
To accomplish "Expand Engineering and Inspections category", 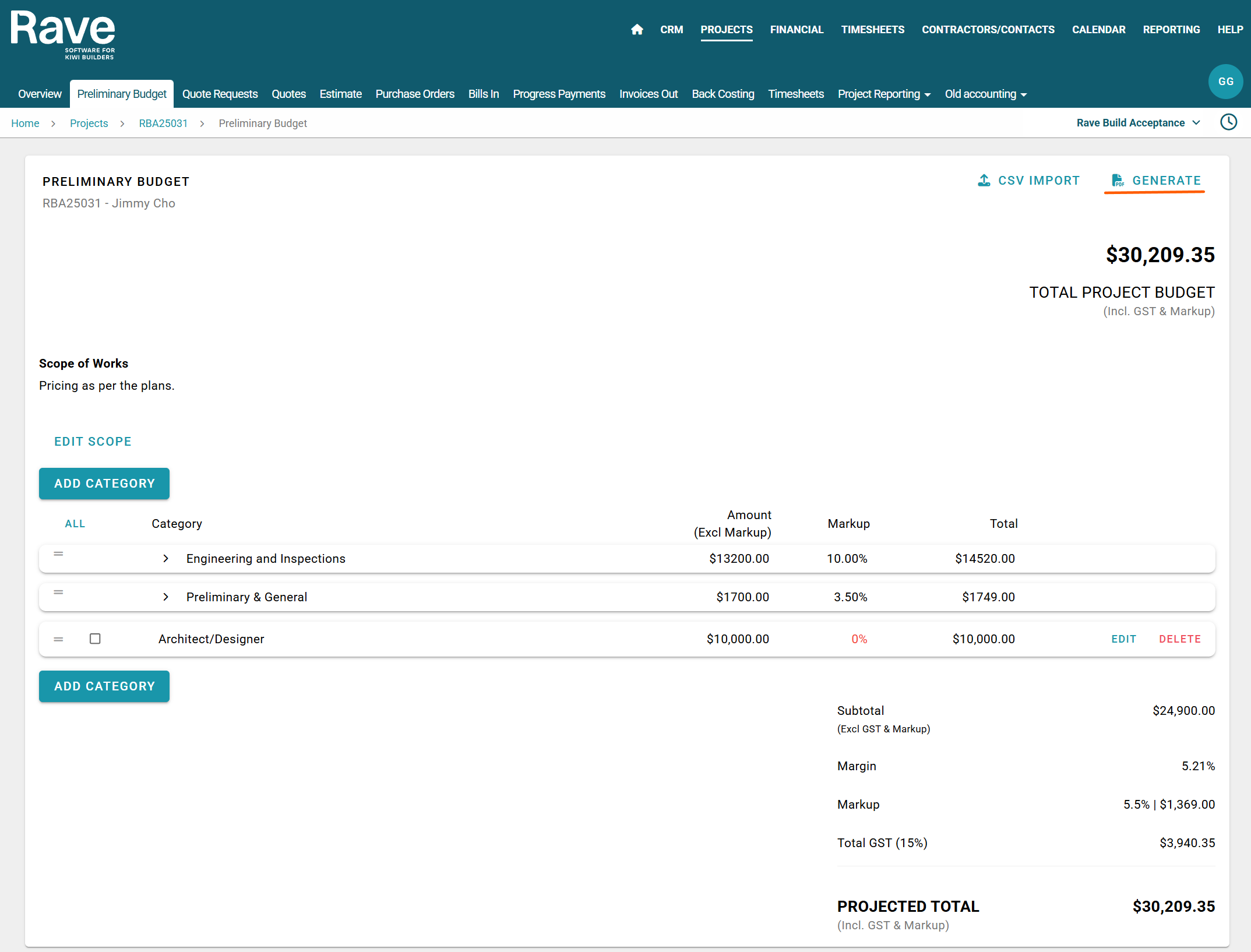I will pyautogui.click(x=166, y=559).
